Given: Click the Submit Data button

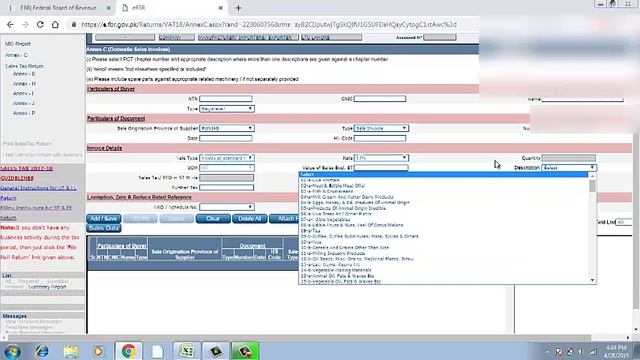Looking at the screenshot, I should [x=104, y=228].
